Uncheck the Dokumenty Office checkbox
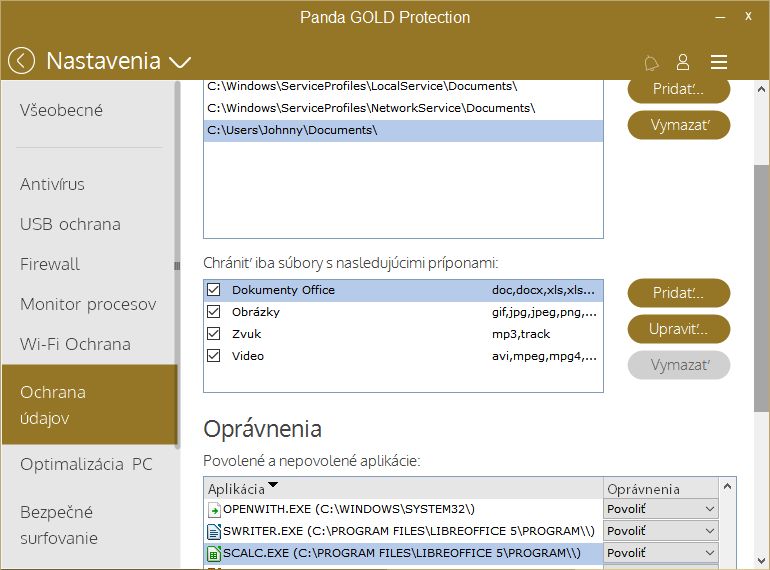The width and height of the screenshot is (770, 570). click(x=213, y=290)
